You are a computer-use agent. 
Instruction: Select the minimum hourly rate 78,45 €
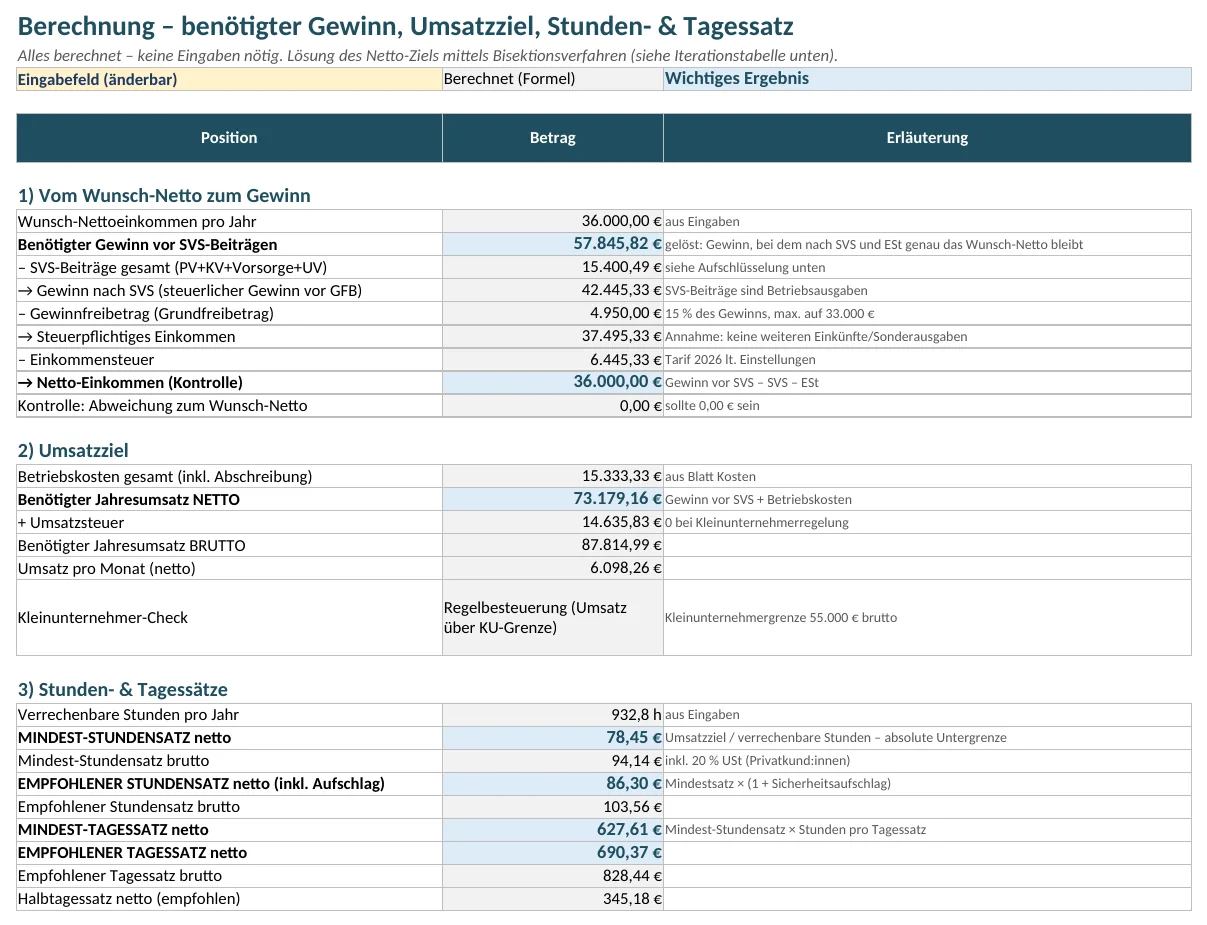[553, 737]
